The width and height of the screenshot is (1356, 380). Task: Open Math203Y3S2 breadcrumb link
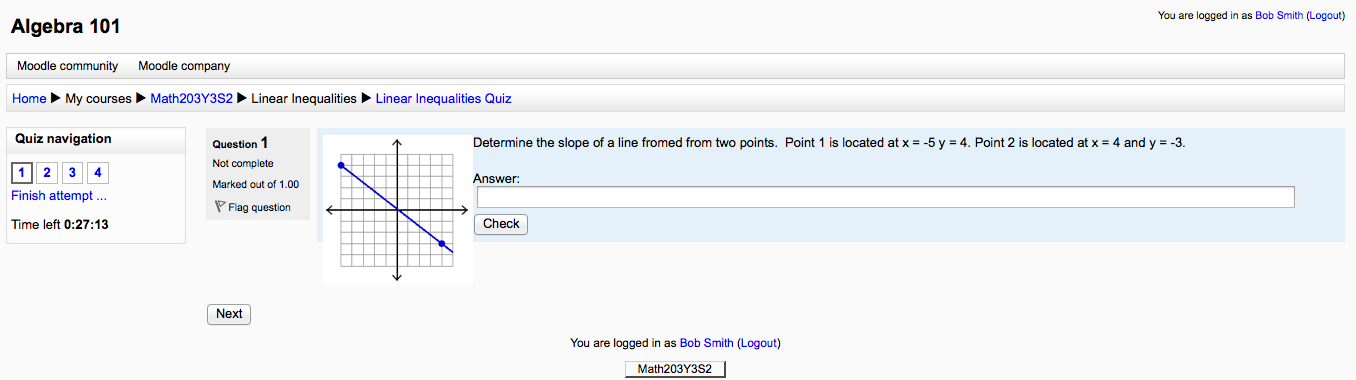click(x=191, y=98)
